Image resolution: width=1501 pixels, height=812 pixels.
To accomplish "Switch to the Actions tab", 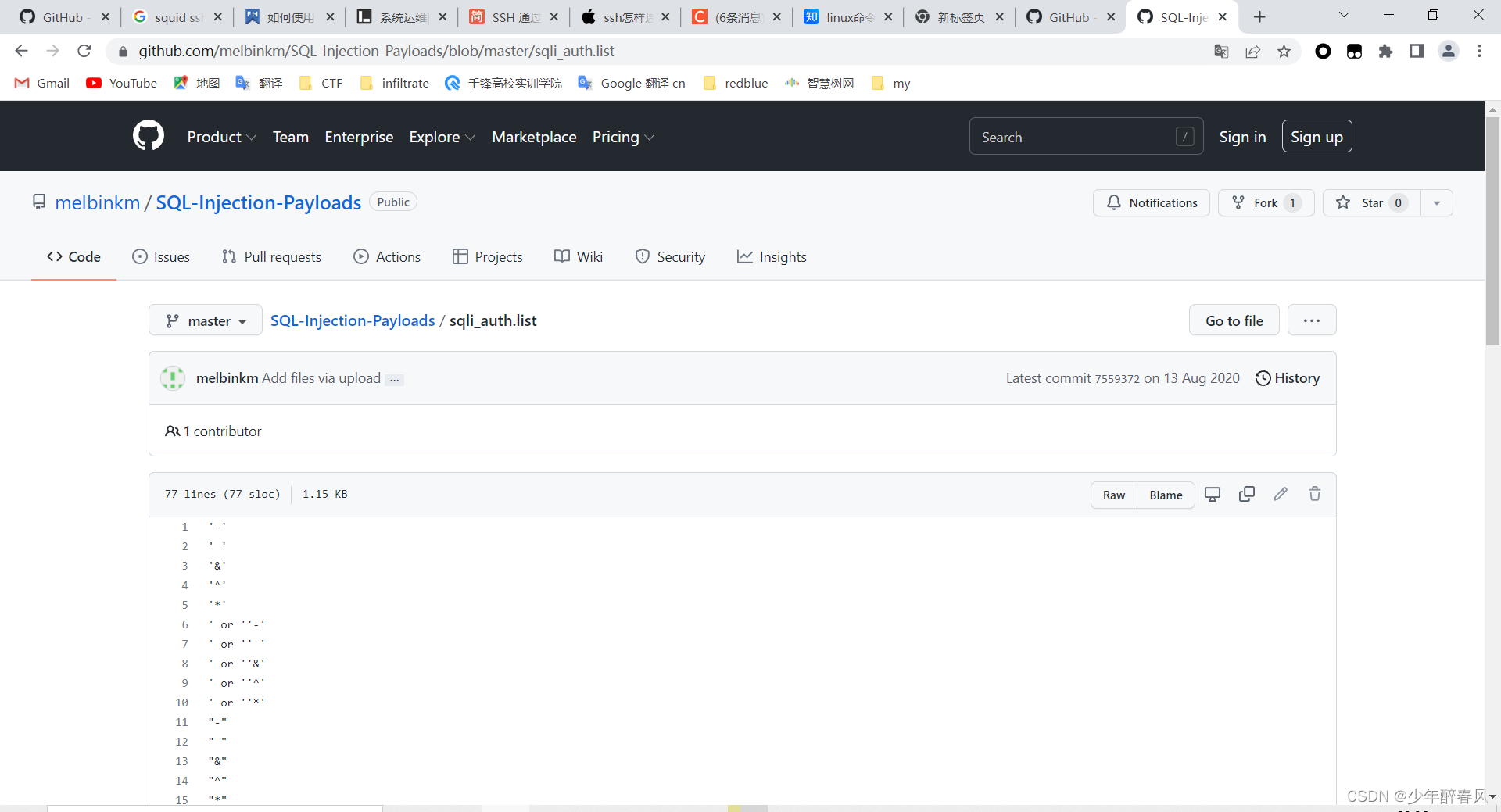I will (x=387, y=256).
